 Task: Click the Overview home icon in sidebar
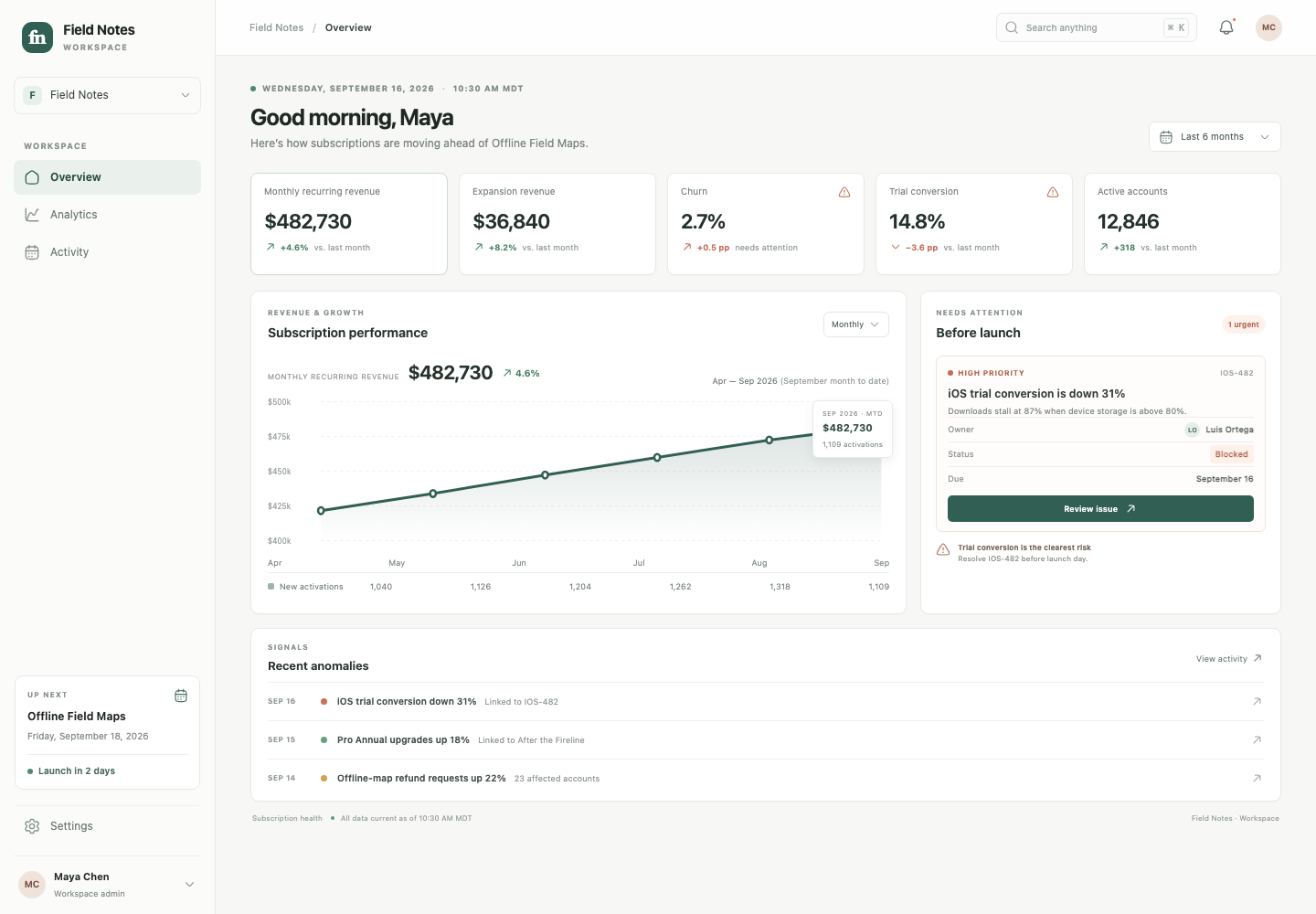(32, 177)
